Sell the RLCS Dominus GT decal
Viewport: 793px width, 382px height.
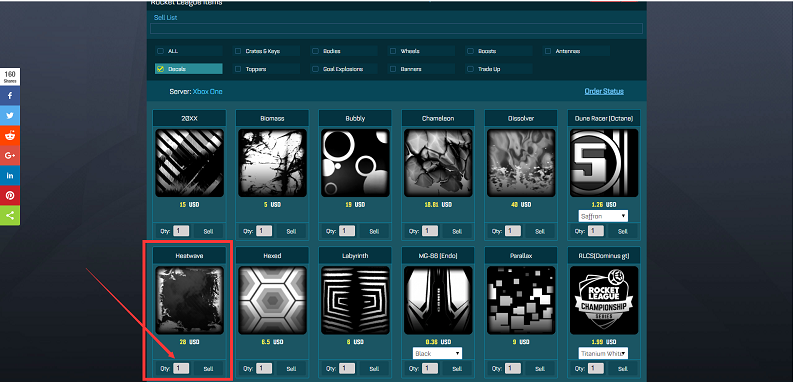pos(623,369)
